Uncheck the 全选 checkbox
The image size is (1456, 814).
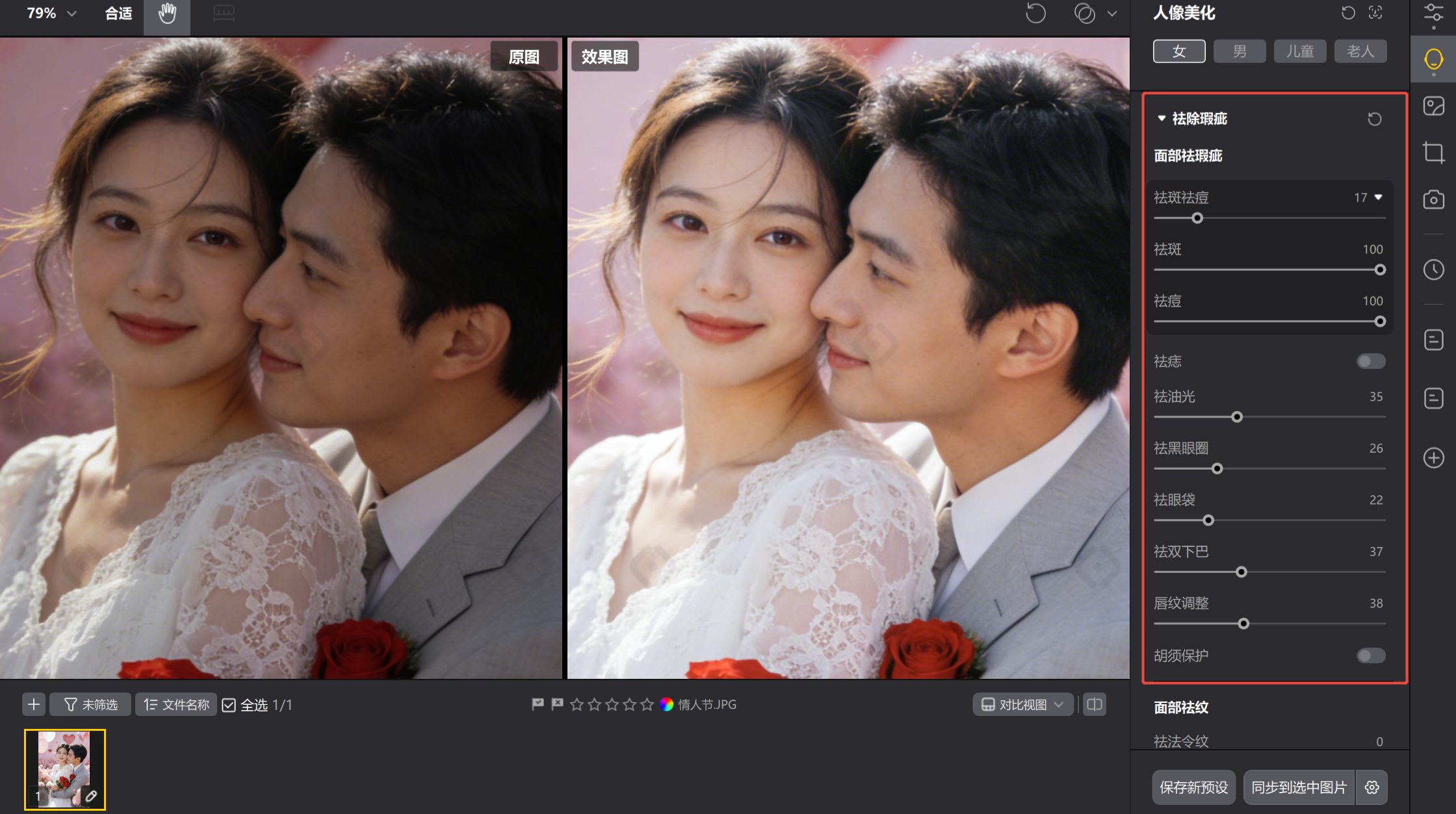pos(229,705)
